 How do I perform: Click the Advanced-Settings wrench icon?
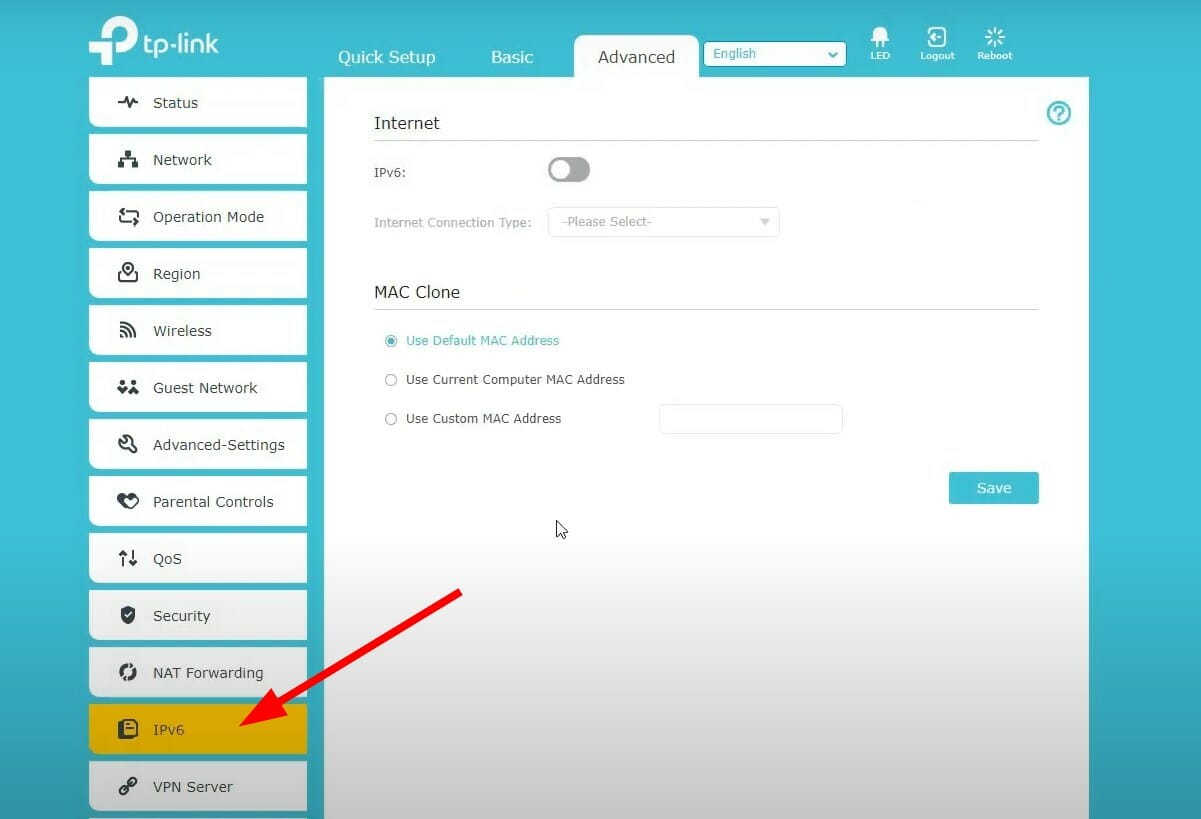(128, 444)
